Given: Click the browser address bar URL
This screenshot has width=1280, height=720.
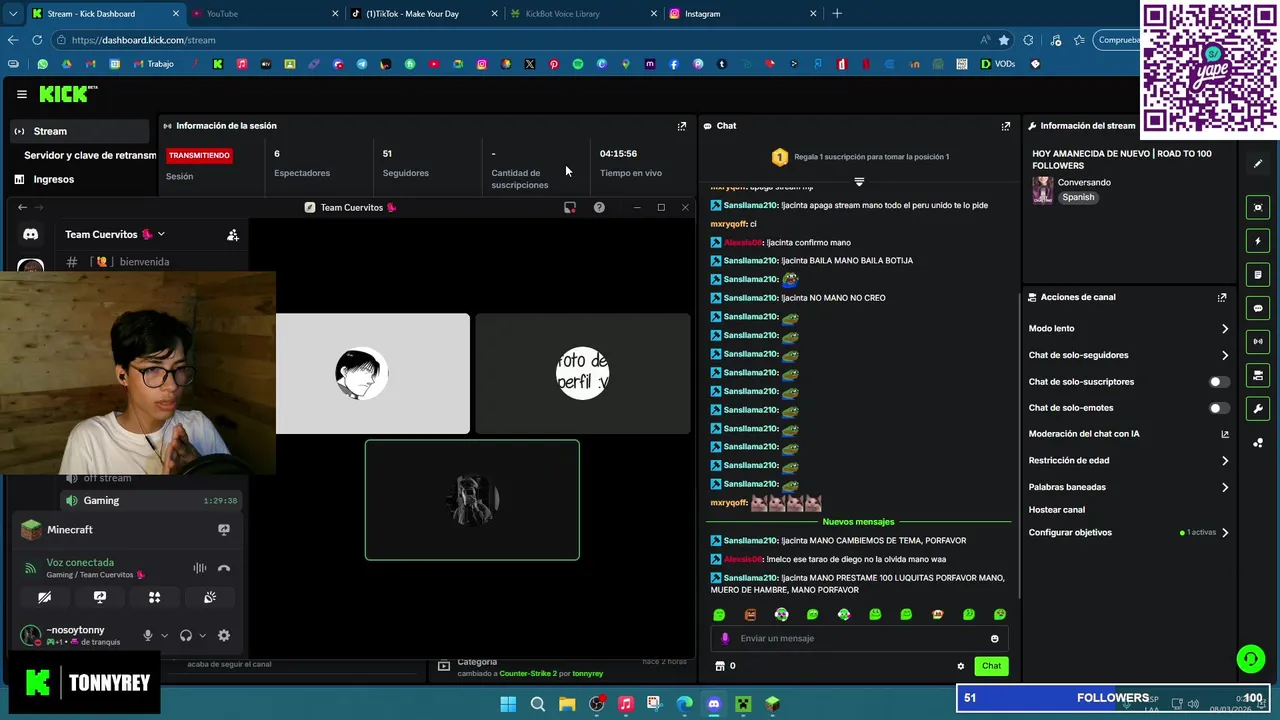Looking at the screenshot, I should pyautogui.click(x=144, y=40).
